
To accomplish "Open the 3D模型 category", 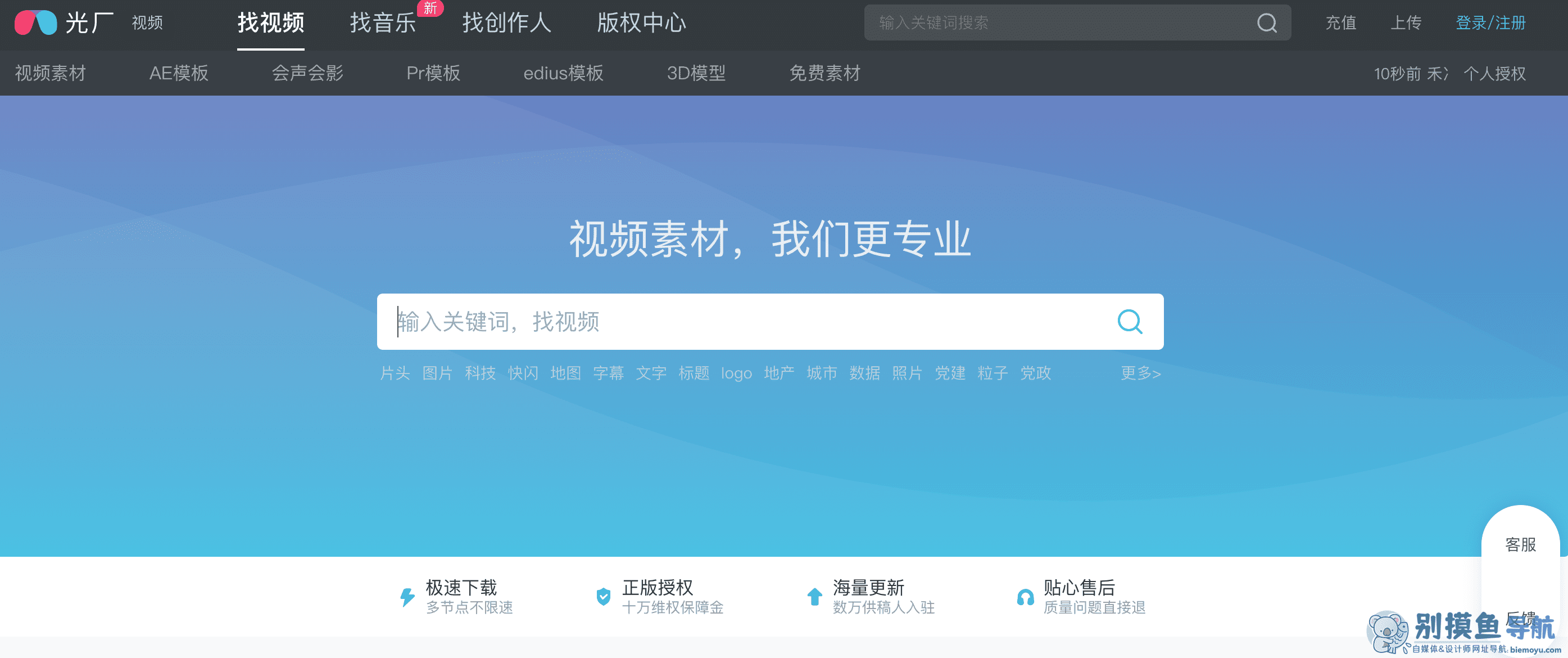I will click(696, 73).
